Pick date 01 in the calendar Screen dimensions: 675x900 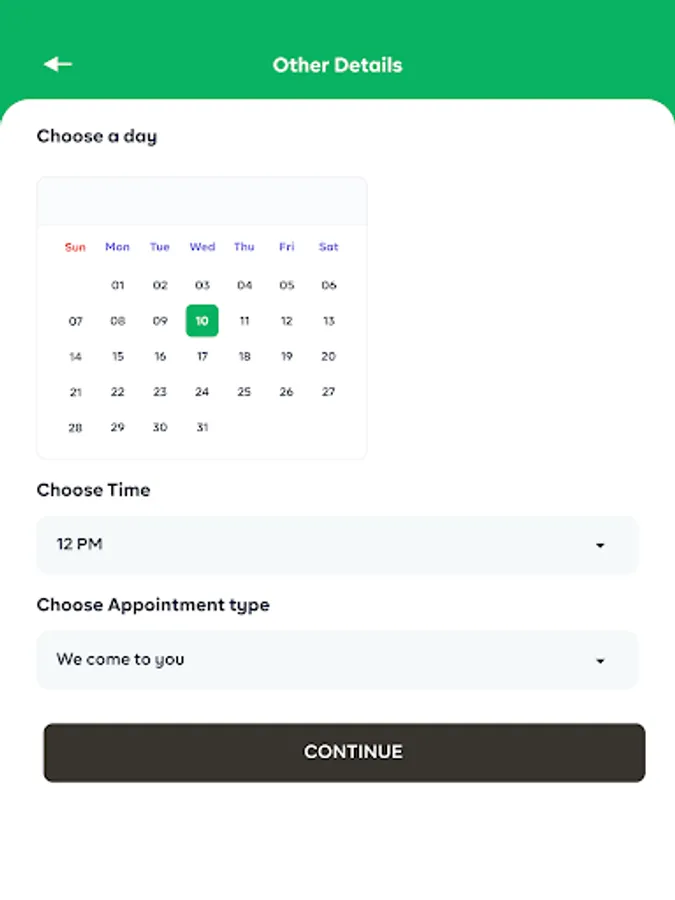[x=118, y=285]
